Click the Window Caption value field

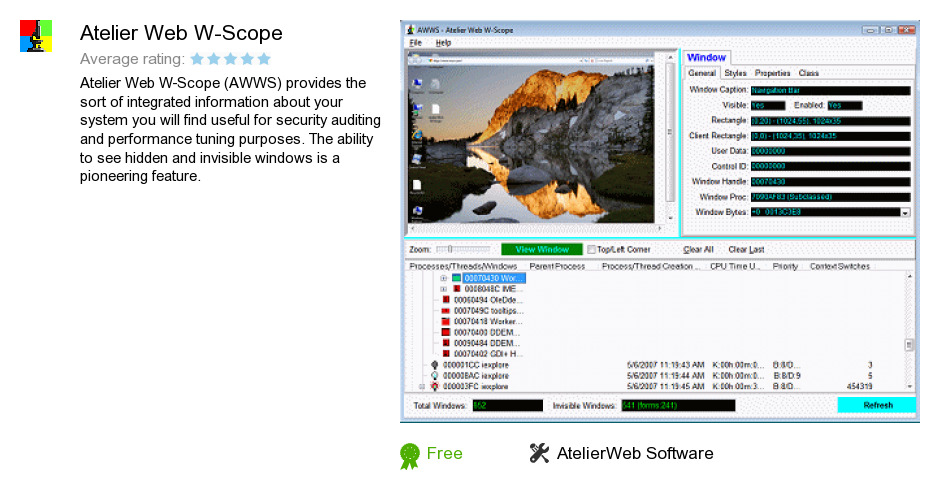pos(830,91)
